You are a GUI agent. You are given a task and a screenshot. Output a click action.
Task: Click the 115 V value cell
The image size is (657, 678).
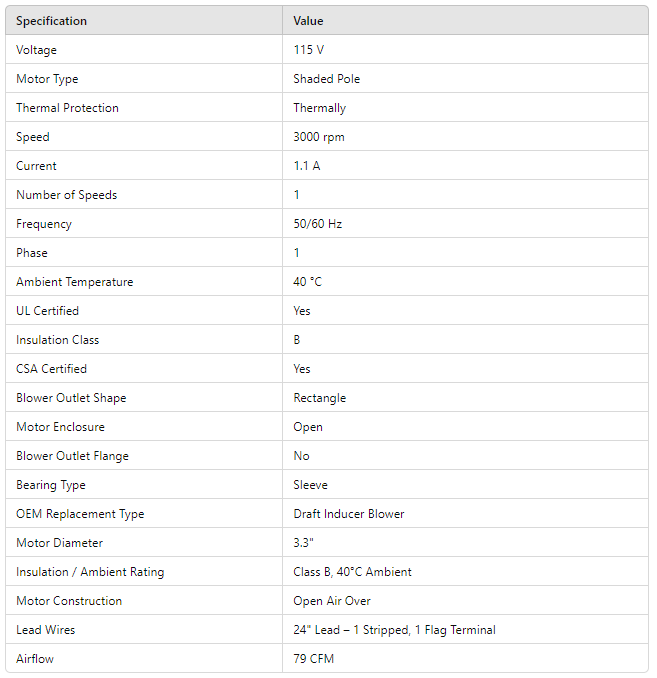[308, 50]
